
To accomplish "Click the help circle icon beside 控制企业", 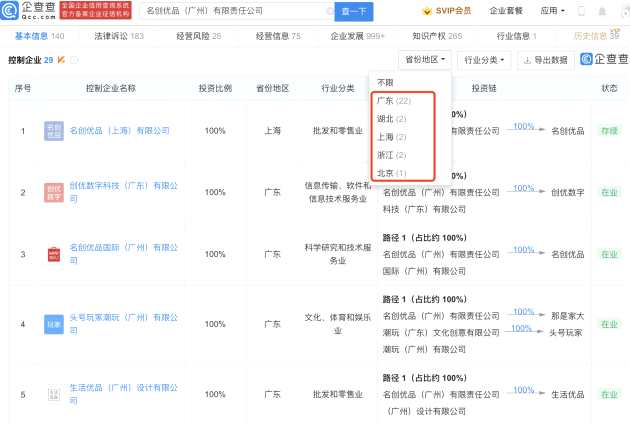I will pos(74,60).
